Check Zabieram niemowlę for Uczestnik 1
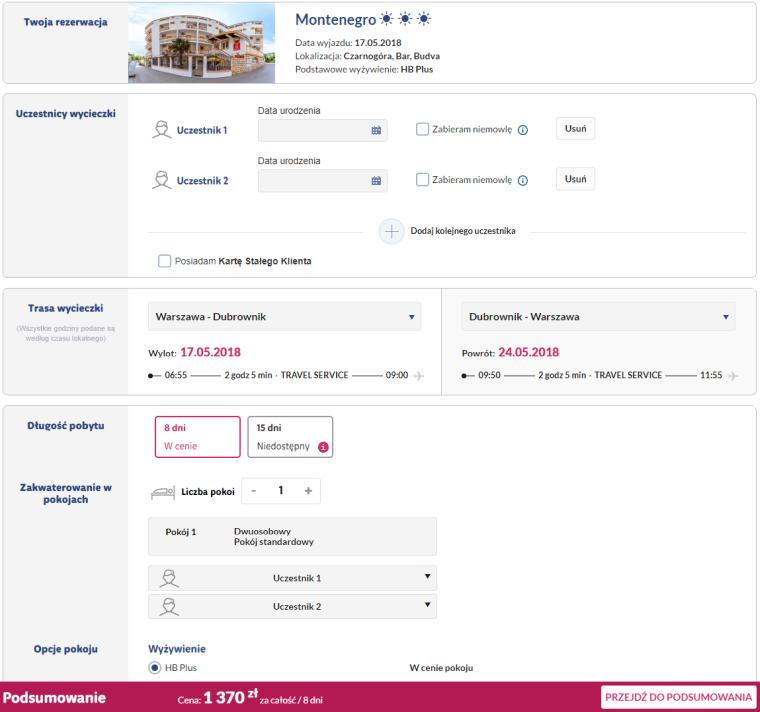Viewport: 760px width, 712px height. click(422, 129)
